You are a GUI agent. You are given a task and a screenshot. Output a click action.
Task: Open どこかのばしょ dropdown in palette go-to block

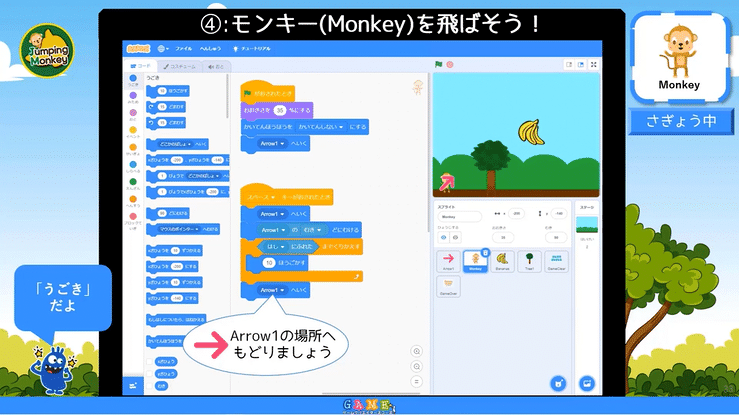174,144
